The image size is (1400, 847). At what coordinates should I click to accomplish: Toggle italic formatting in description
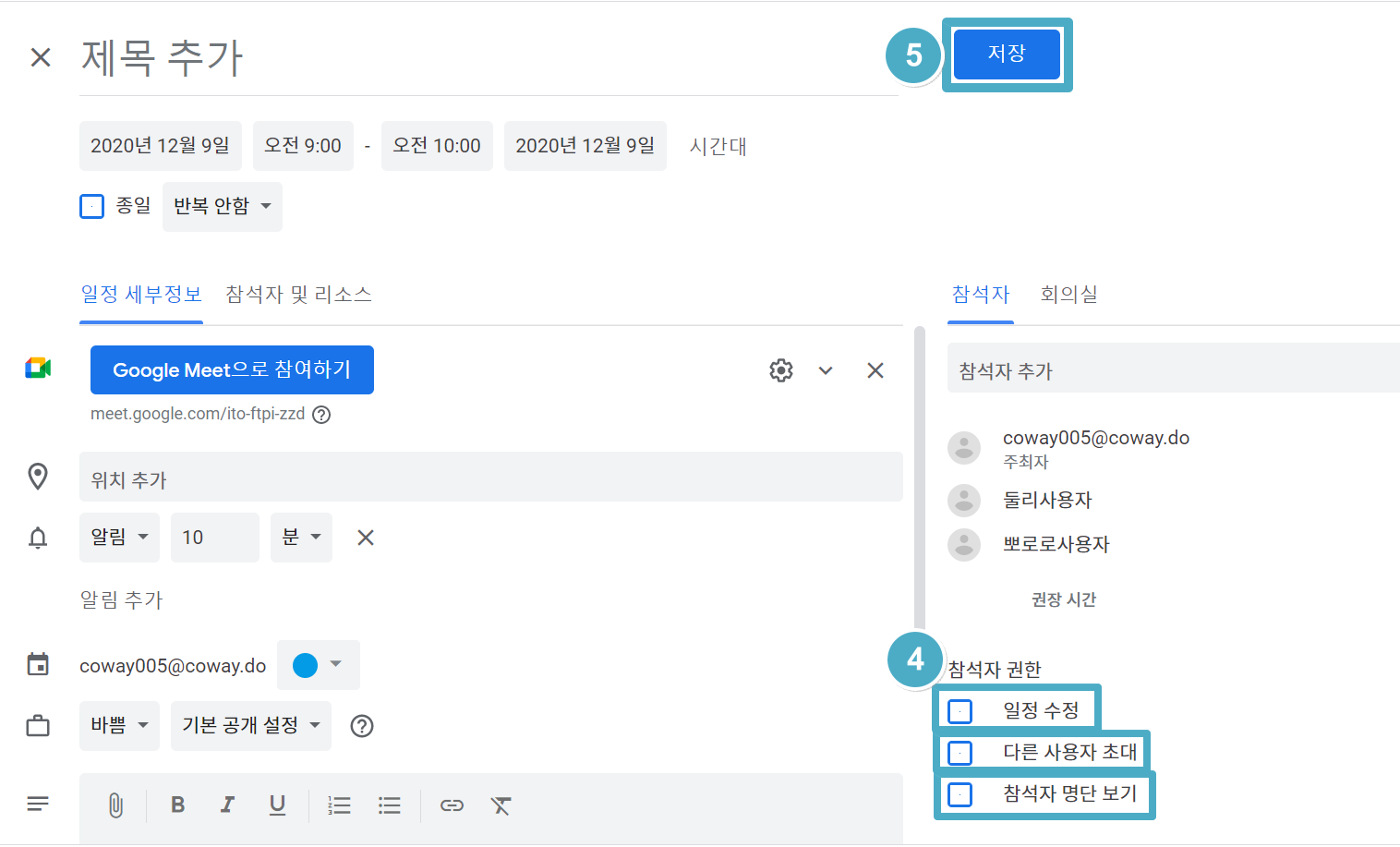[x=227, y=805]
